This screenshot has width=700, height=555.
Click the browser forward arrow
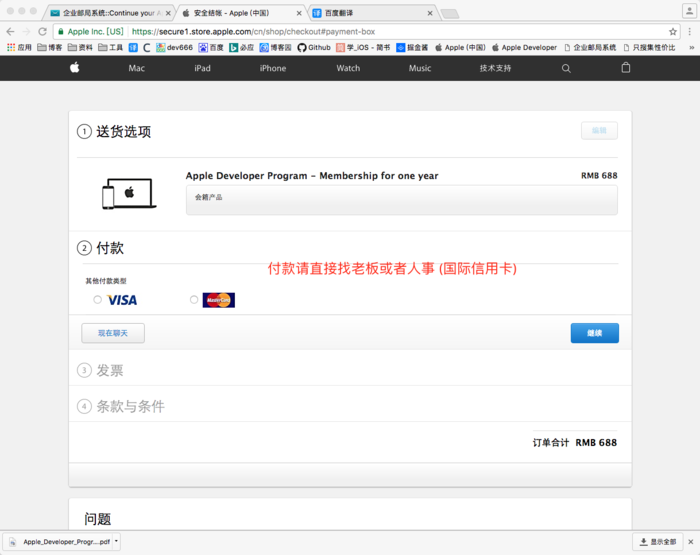click(26, 32)
